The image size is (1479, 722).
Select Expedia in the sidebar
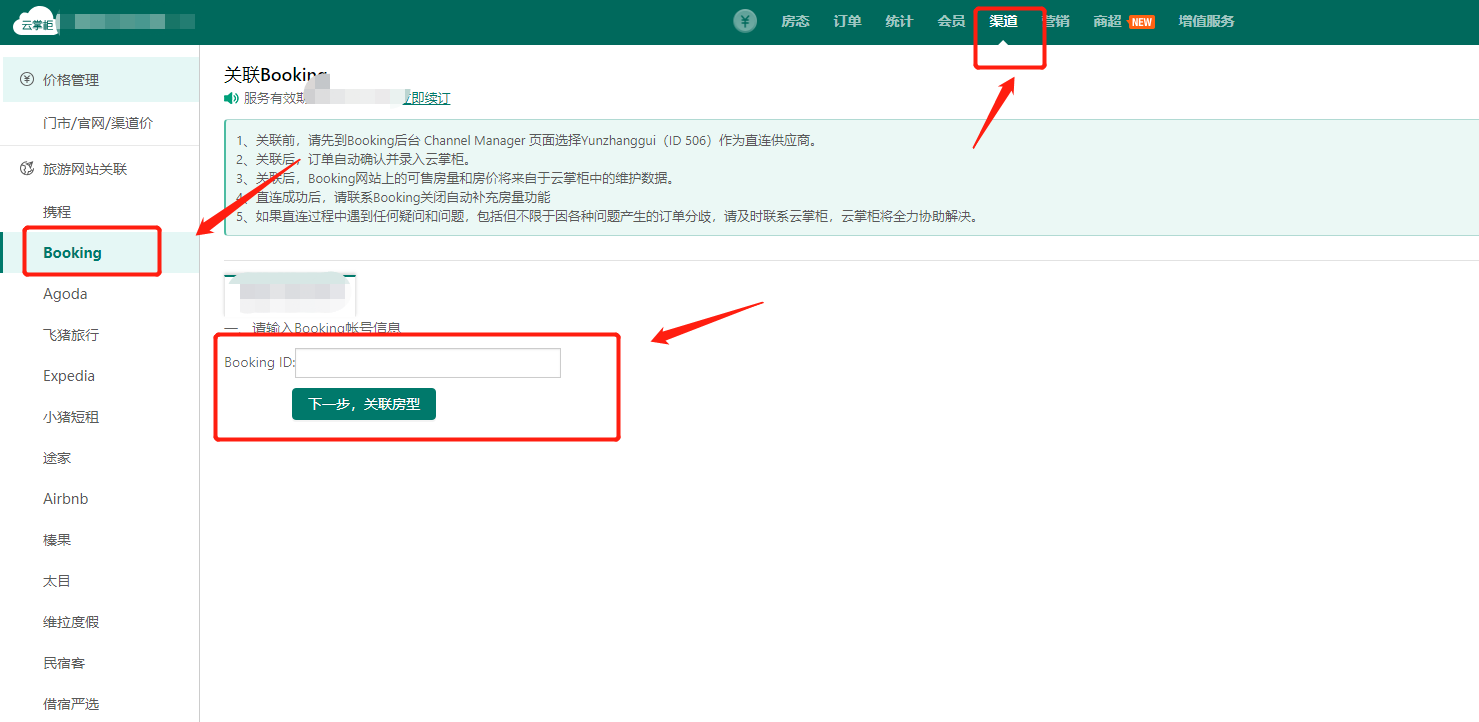pyautogui.click(x=69, y=376)
